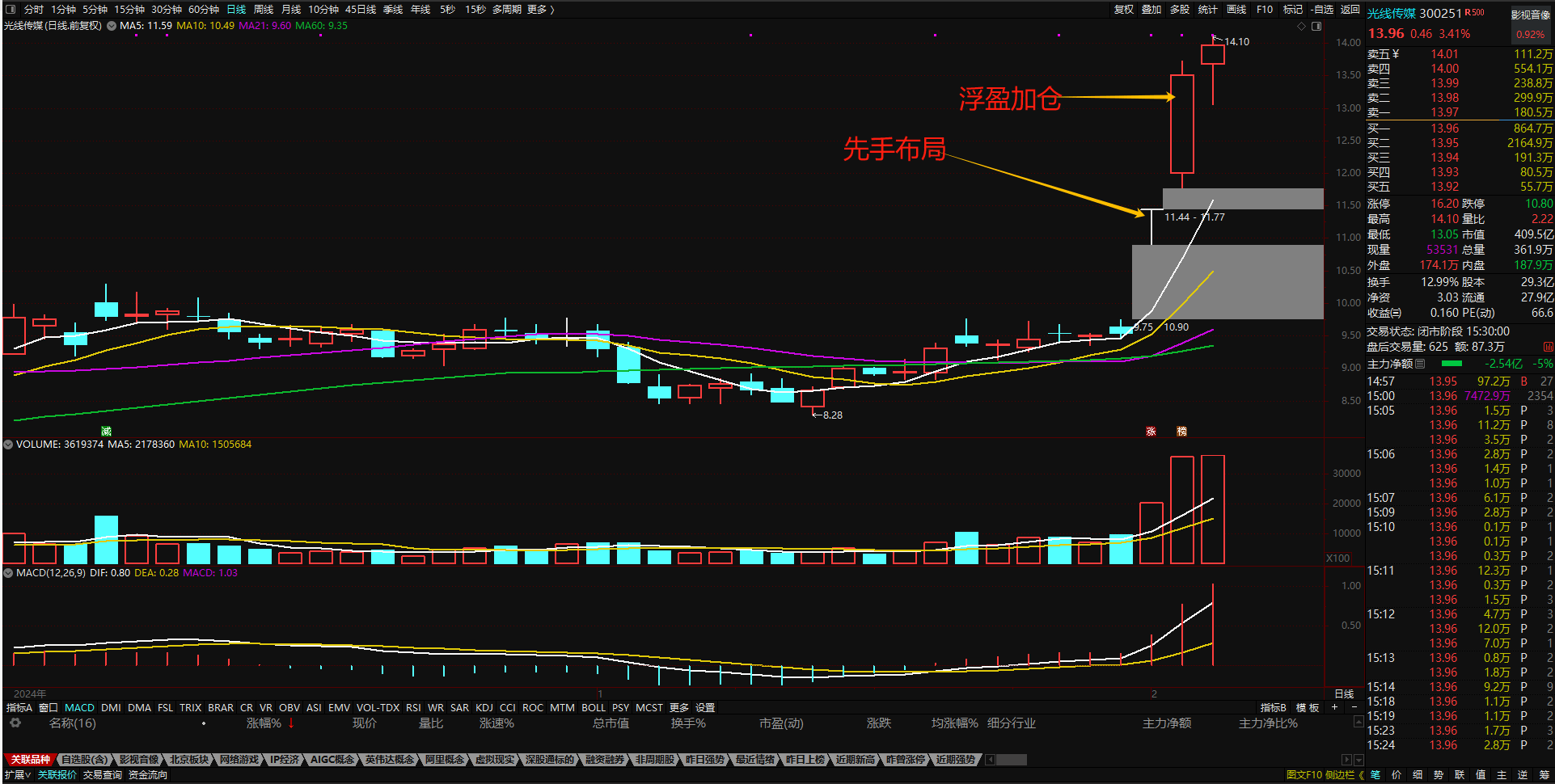Click the 涨 marker below the price chart
The height and width of the screenshot is (784, 1555).
(x=1151, y=431)
